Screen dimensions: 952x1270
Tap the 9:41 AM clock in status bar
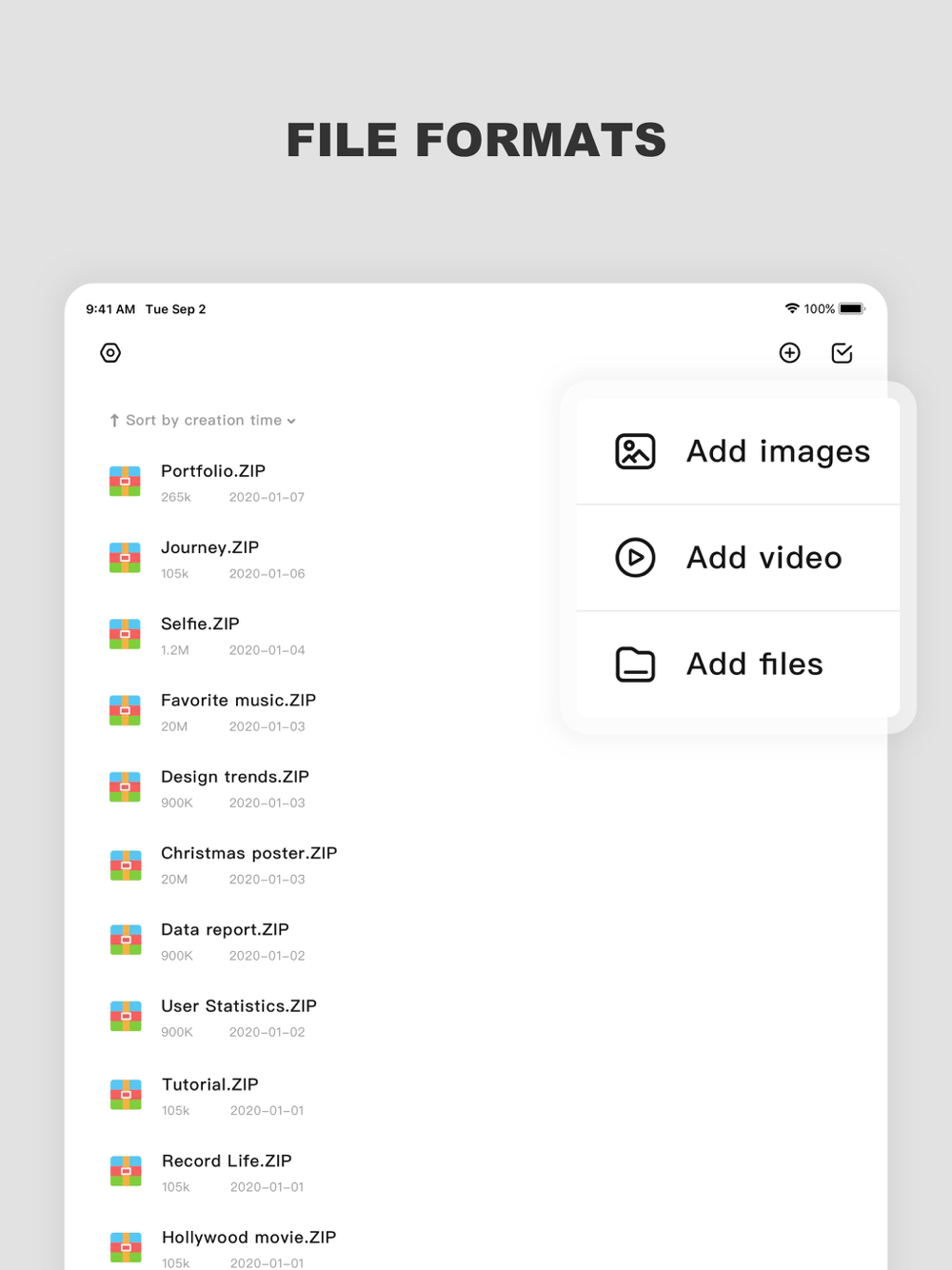click(x=110, y=309)
